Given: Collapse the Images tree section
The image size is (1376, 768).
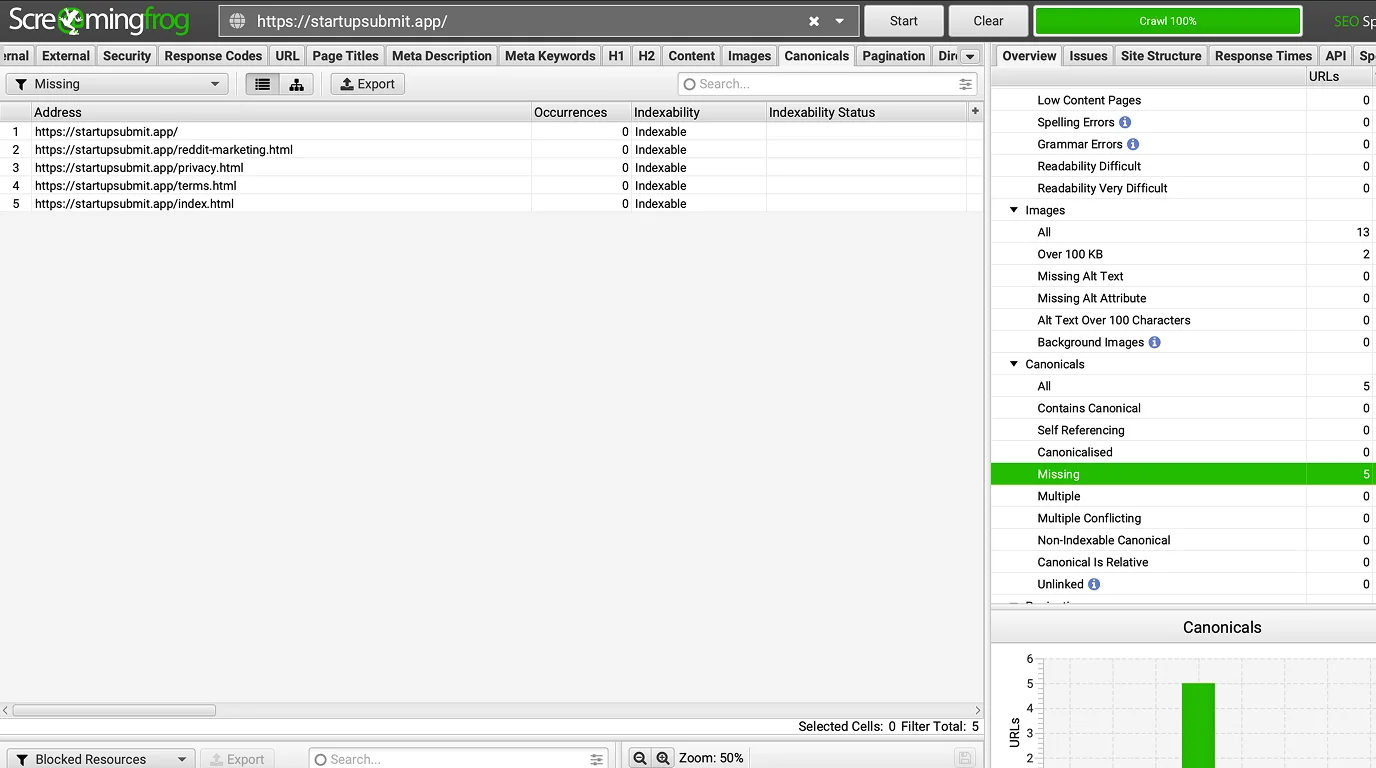Looking at the screenshot, I should point(1014,210).
